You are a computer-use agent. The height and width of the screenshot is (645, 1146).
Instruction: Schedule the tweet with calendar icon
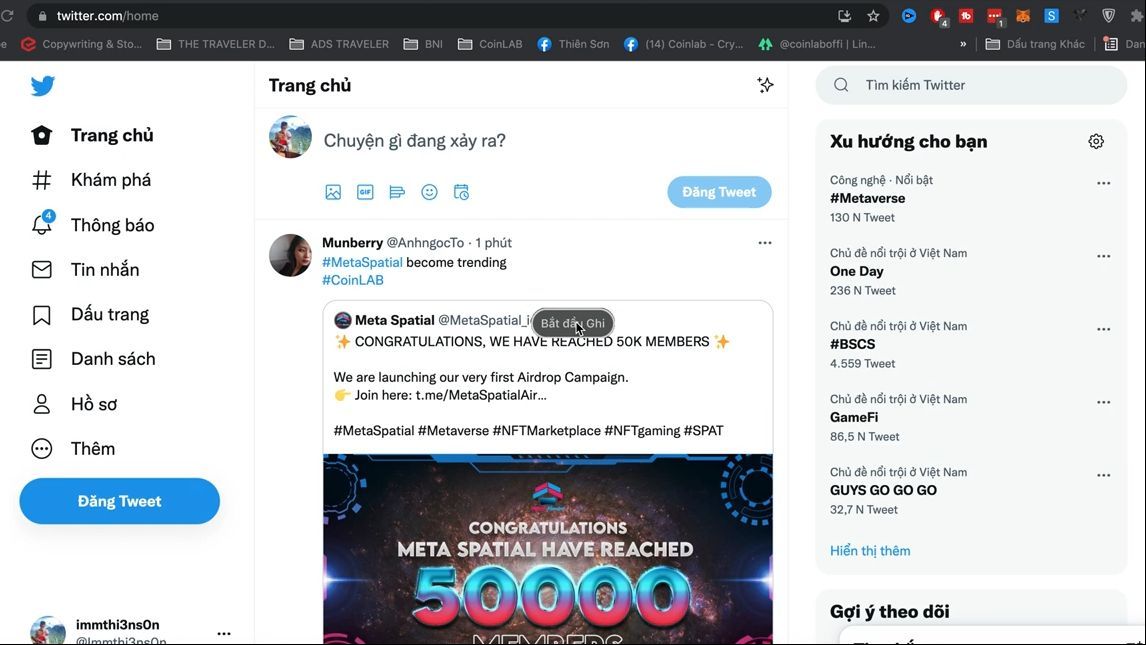coord(461,192)
